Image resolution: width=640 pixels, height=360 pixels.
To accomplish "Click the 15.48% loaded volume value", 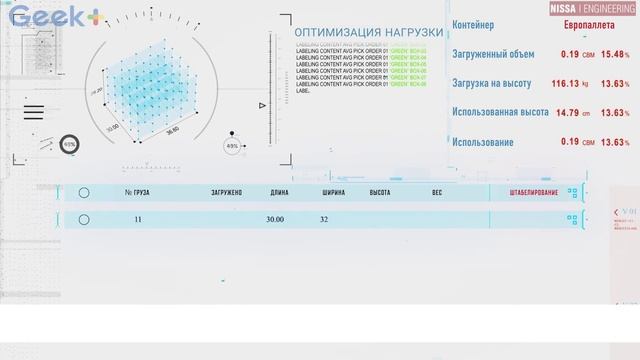I will click(x=615, y=54).
